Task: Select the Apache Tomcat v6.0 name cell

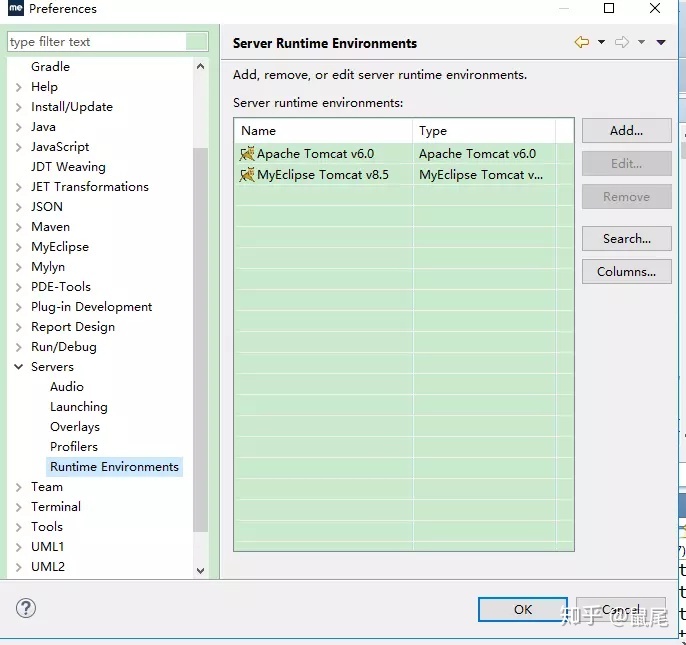Action: click(323, 154)
